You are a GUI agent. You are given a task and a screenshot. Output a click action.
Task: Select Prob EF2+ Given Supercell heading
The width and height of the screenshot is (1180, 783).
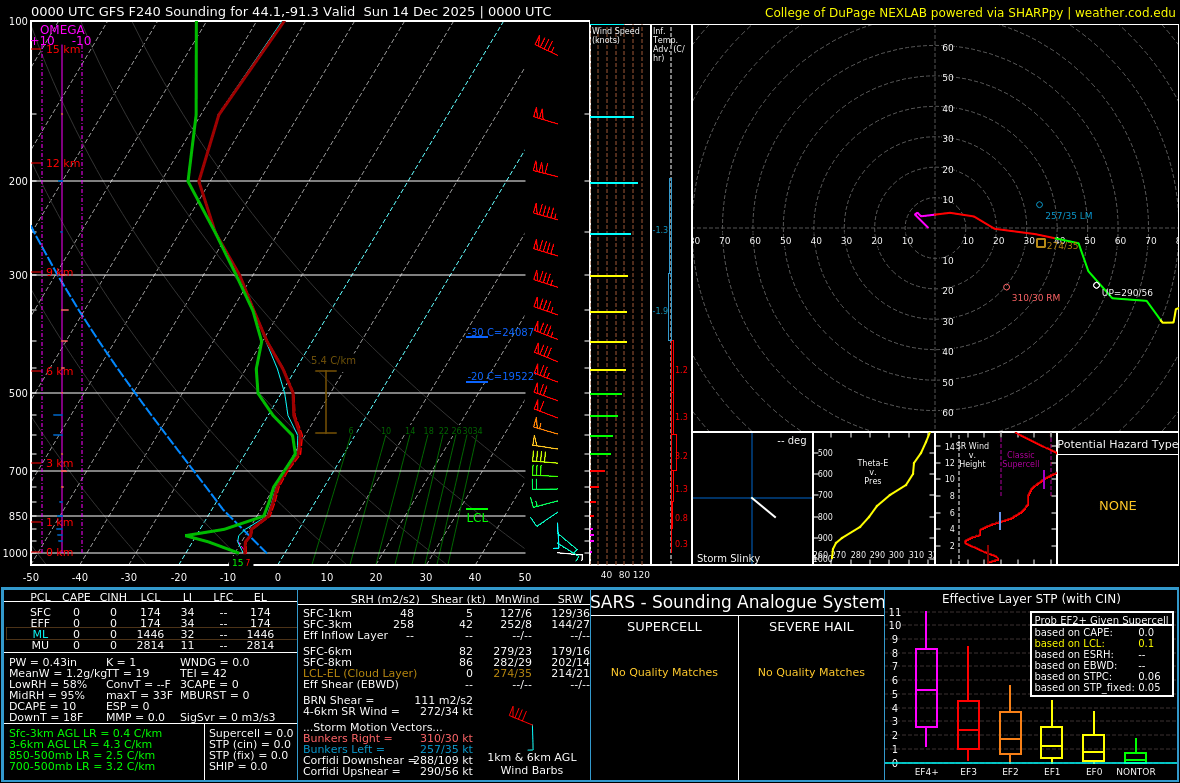click(x=1102, y=620)
